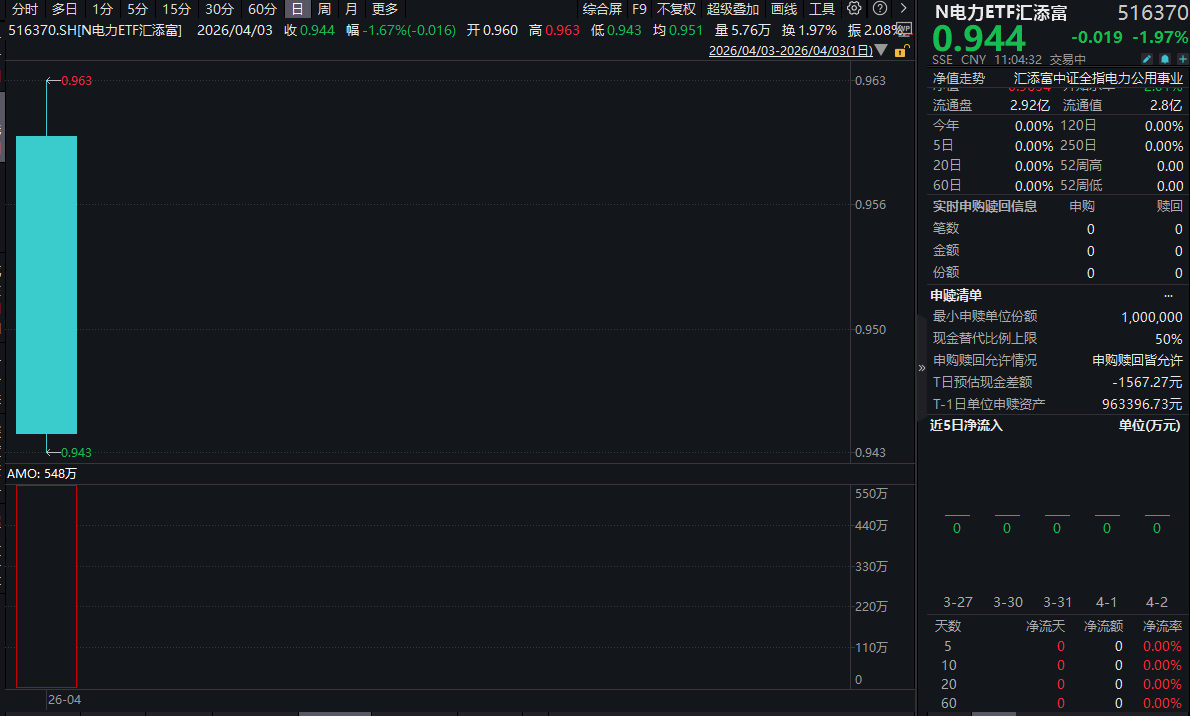1190x716 pixels.
Task: Click the cyan candlestick bar on chart
Action: coord(46,284)
